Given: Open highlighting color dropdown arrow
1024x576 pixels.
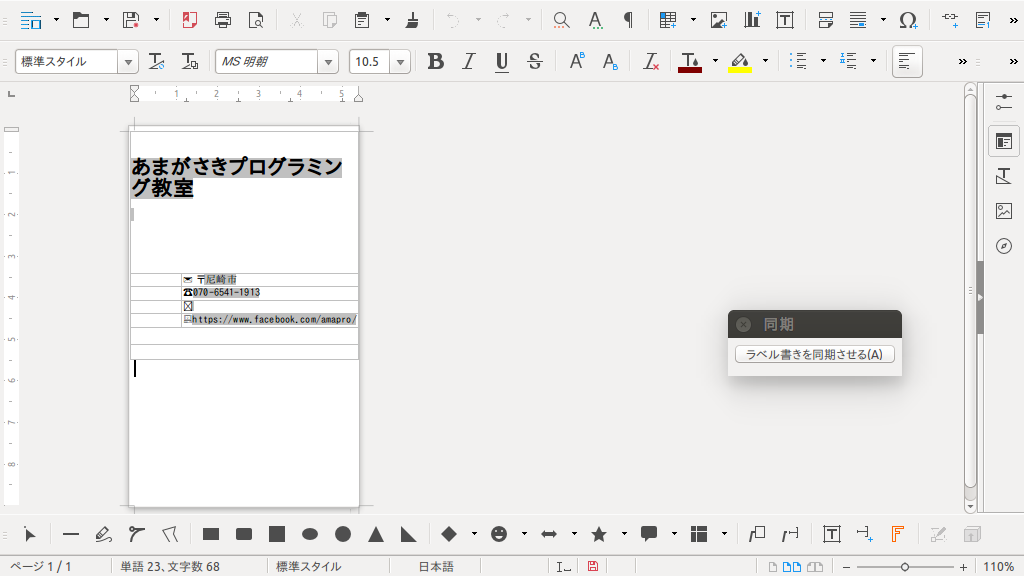Looking at the screenshot, I should tap(765, 61).
